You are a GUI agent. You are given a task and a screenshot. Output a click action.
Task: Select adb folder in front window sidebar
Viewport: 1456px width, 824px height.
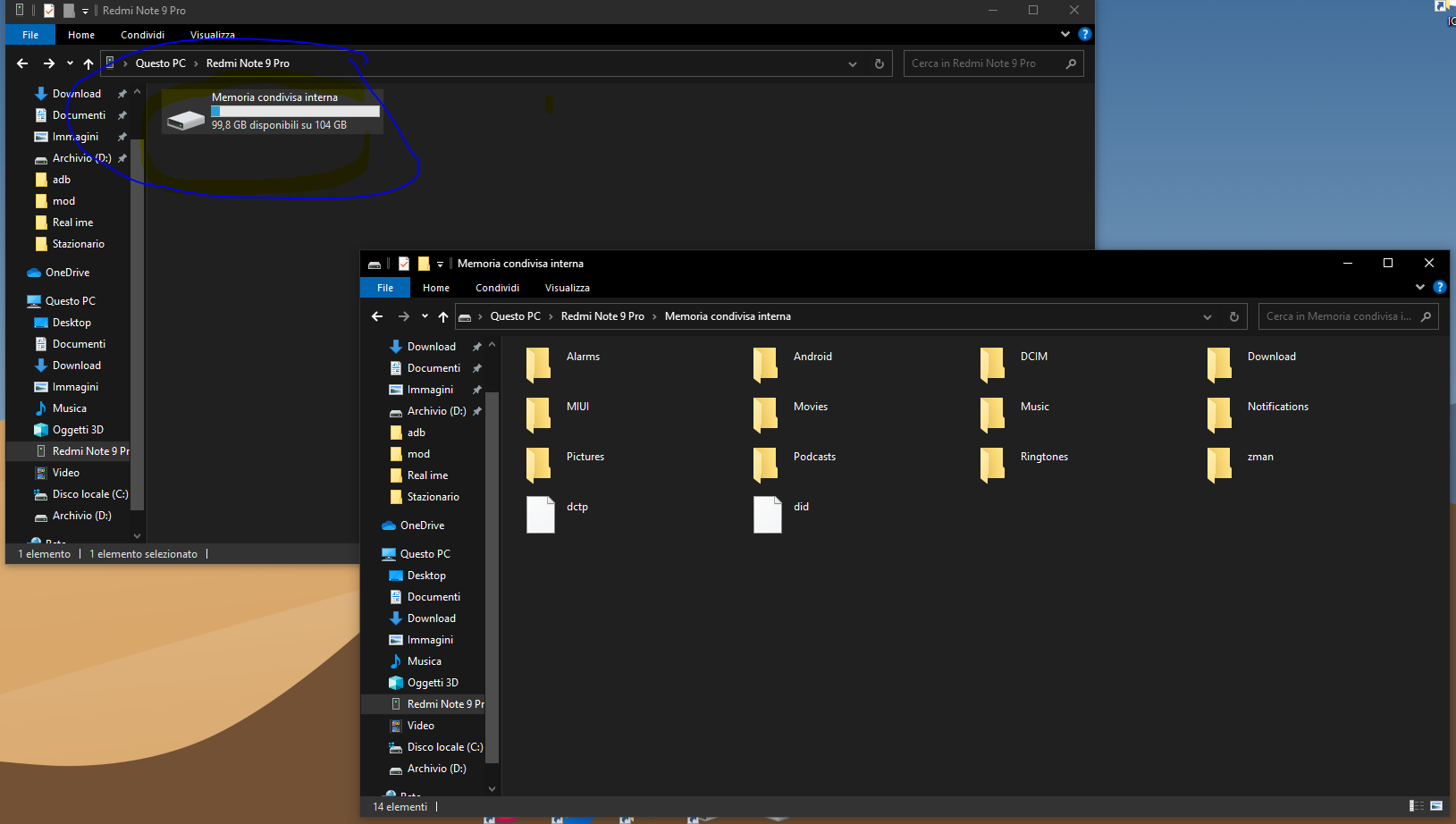tap(417, 433)
